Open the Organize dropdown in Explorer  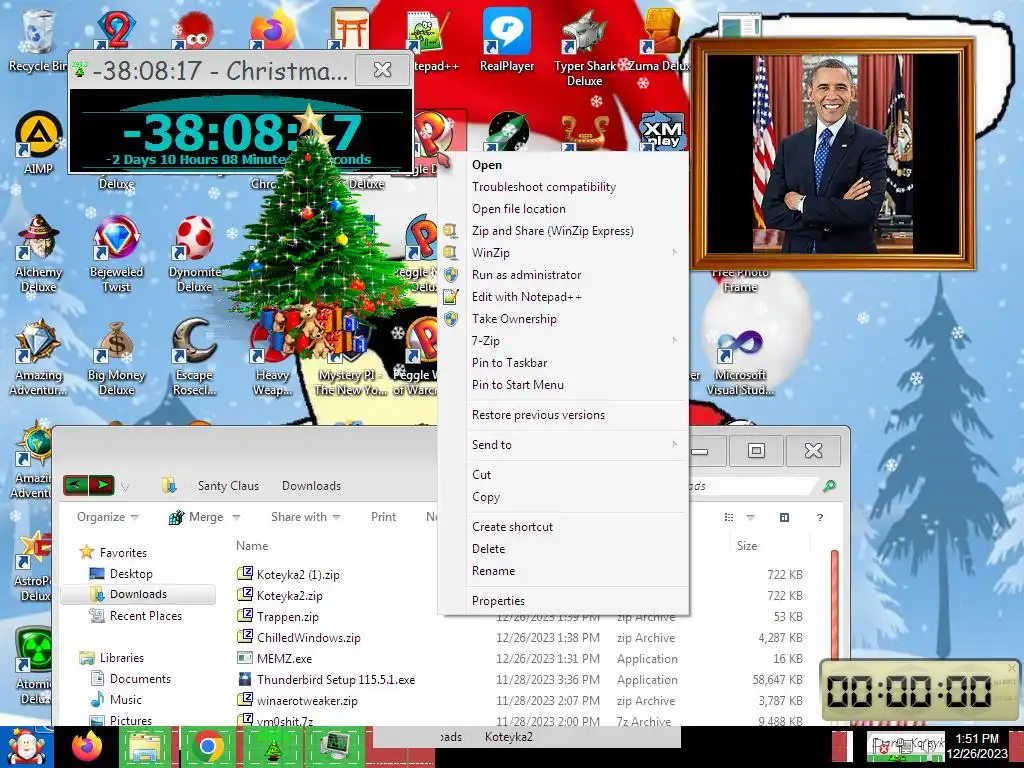click(x=107, y=517)
